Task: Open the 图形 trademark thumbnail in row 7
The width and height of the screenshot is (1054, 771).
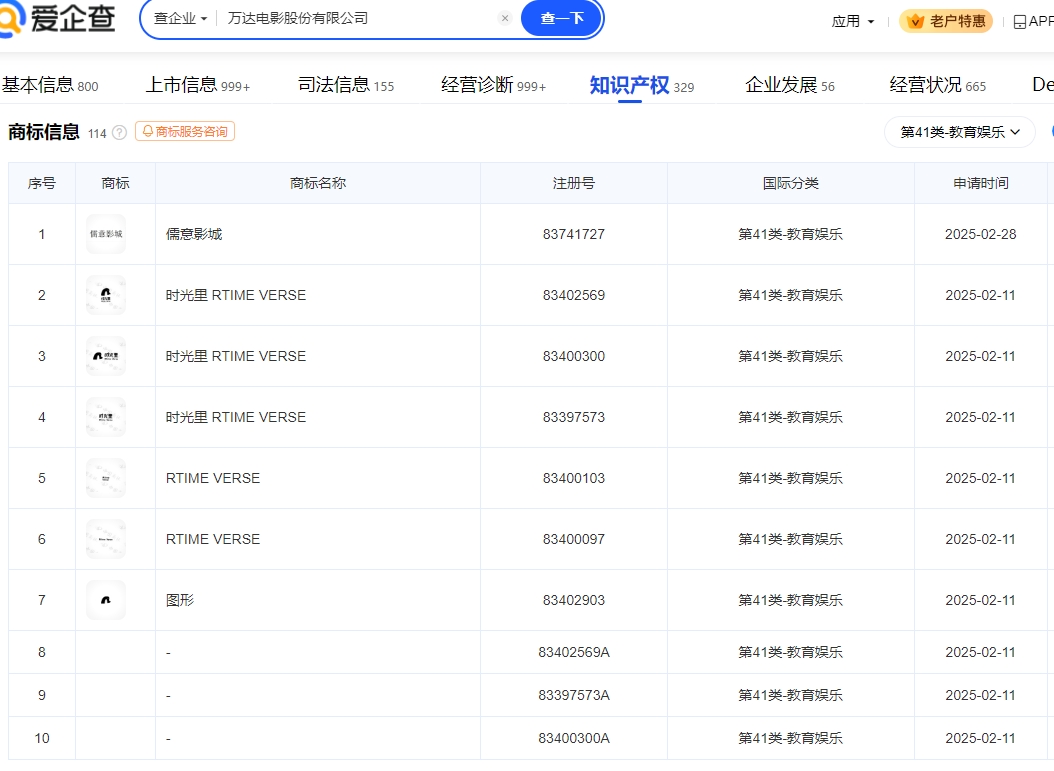Action: point(106,600)
